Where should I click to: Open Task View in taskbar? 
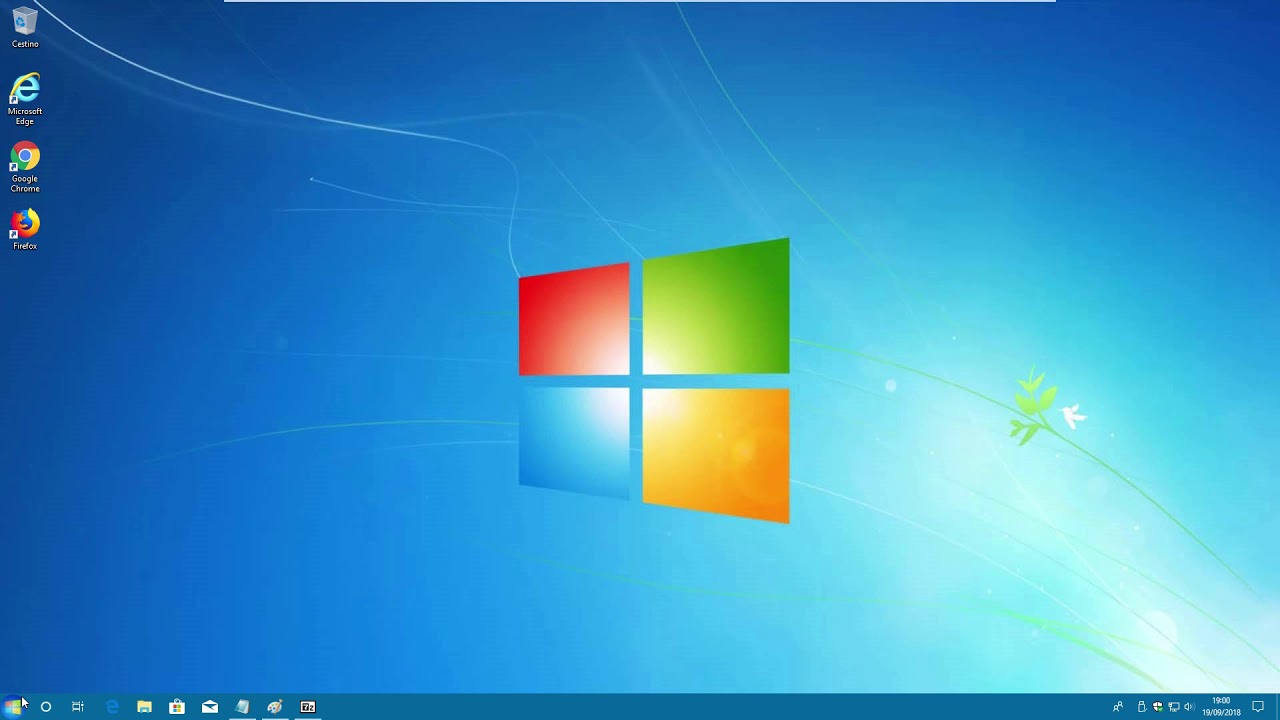click(x=78, y=707)
